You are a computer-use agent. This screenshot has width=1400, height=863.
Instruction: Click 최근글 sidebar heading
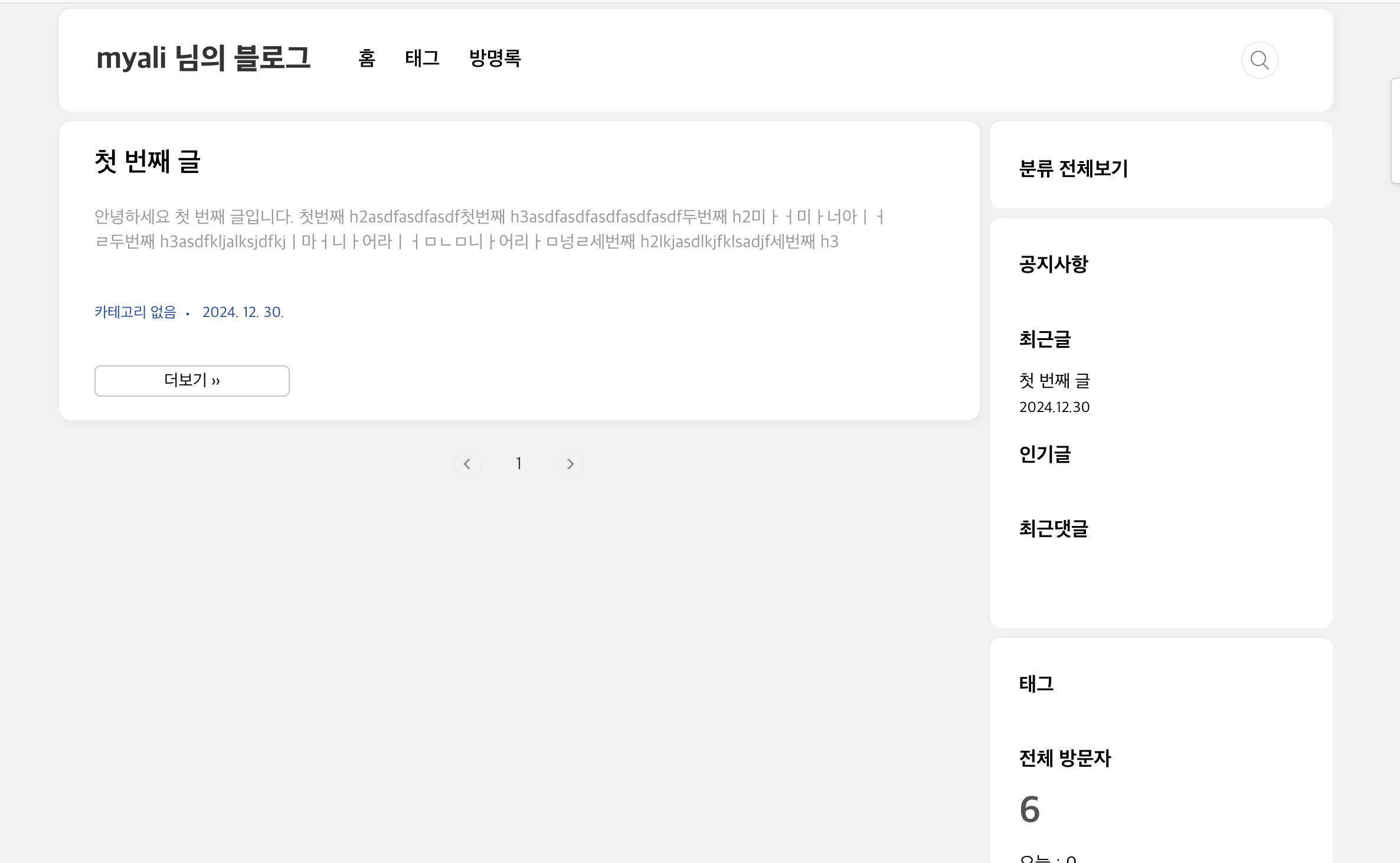pyautogui.click(x=1045, y=339)
